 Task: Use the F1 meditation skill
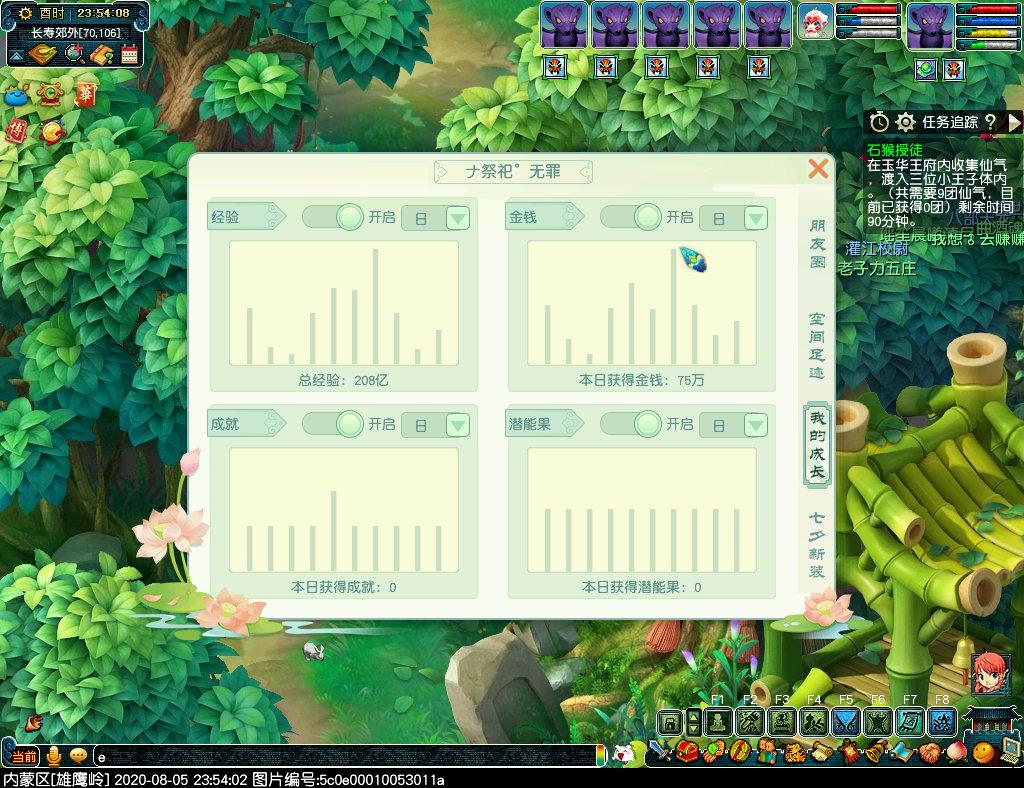click(717, 722)
